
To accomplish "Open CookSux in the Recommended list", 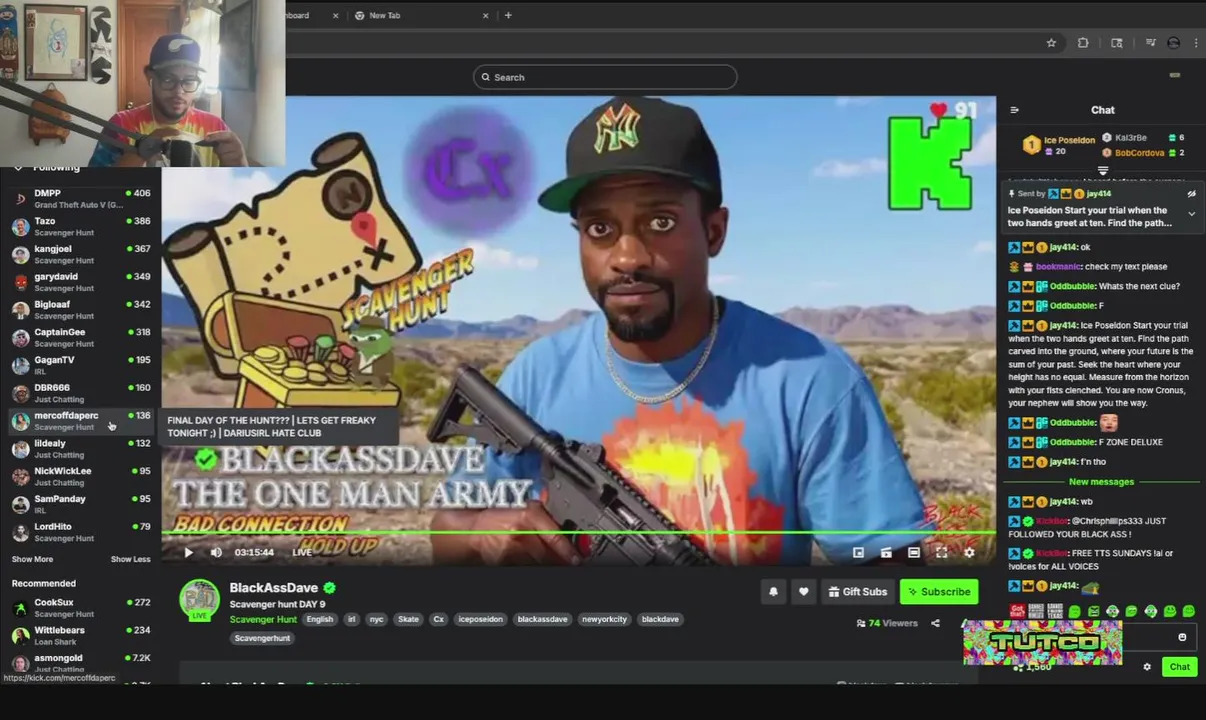I will tap(80, 608).
